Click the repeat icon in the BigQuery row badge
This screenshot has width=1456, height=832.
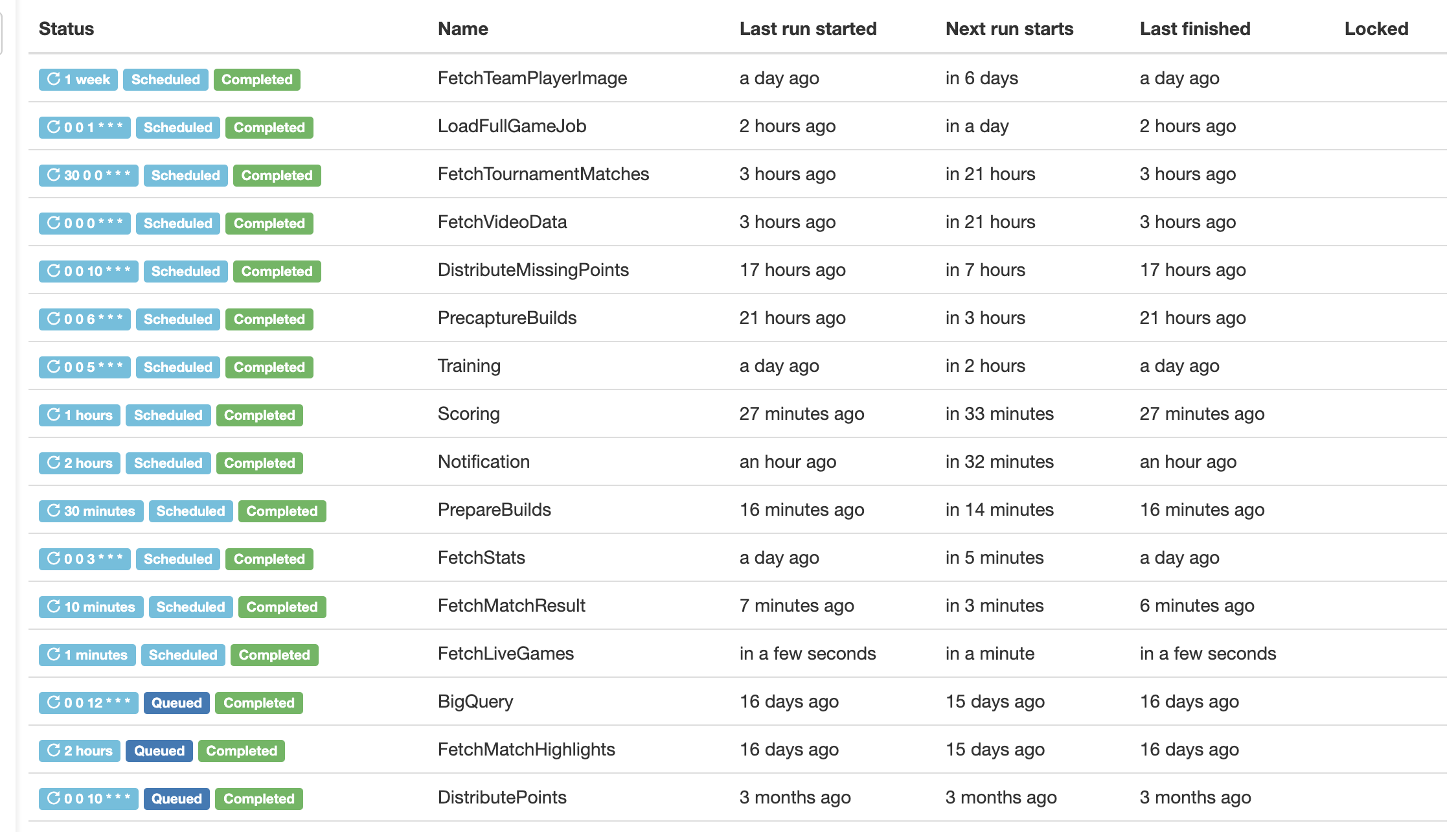tap(54, 702)
